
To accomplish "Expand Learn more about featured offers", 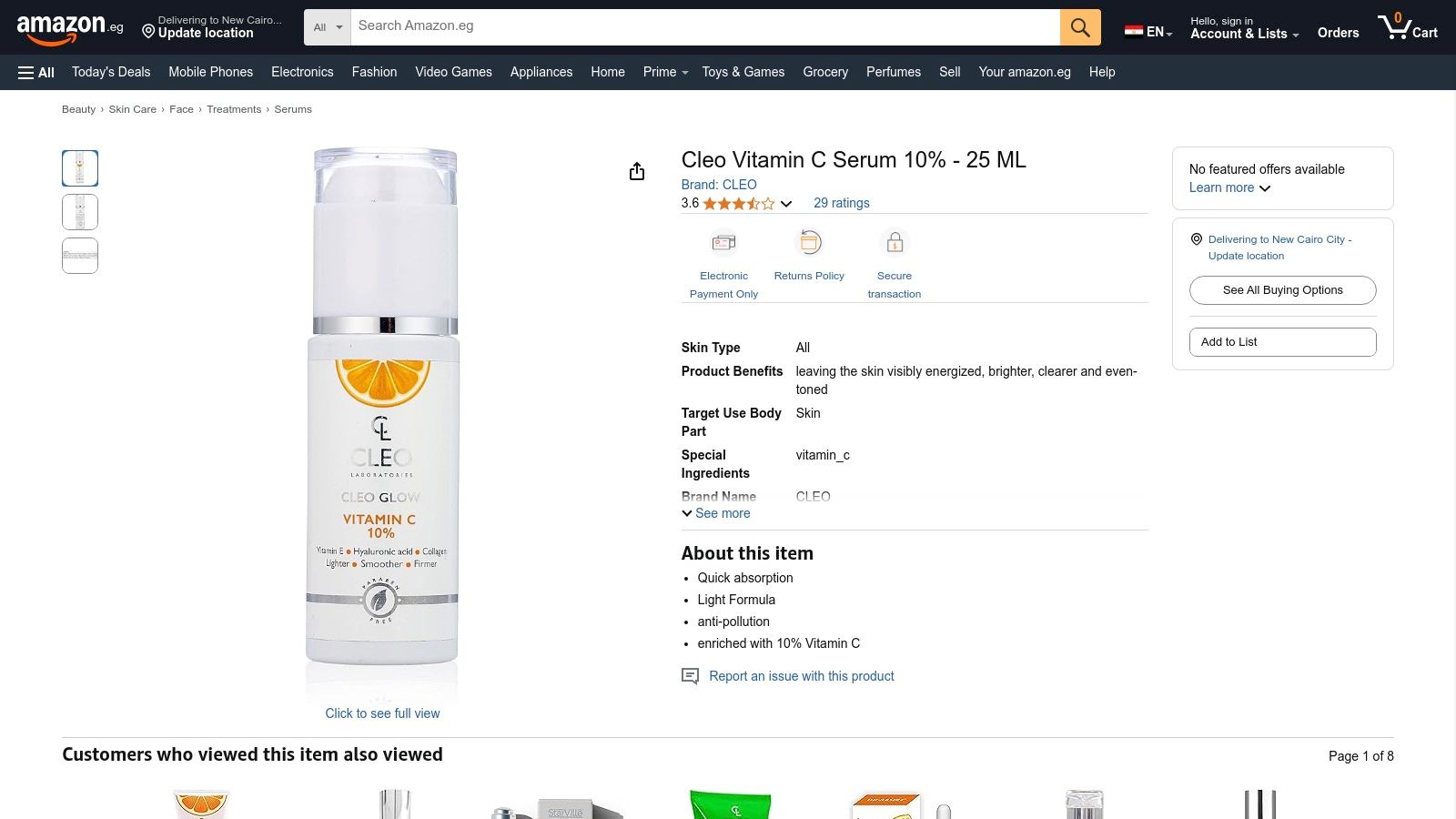I will pos(1229,187).
